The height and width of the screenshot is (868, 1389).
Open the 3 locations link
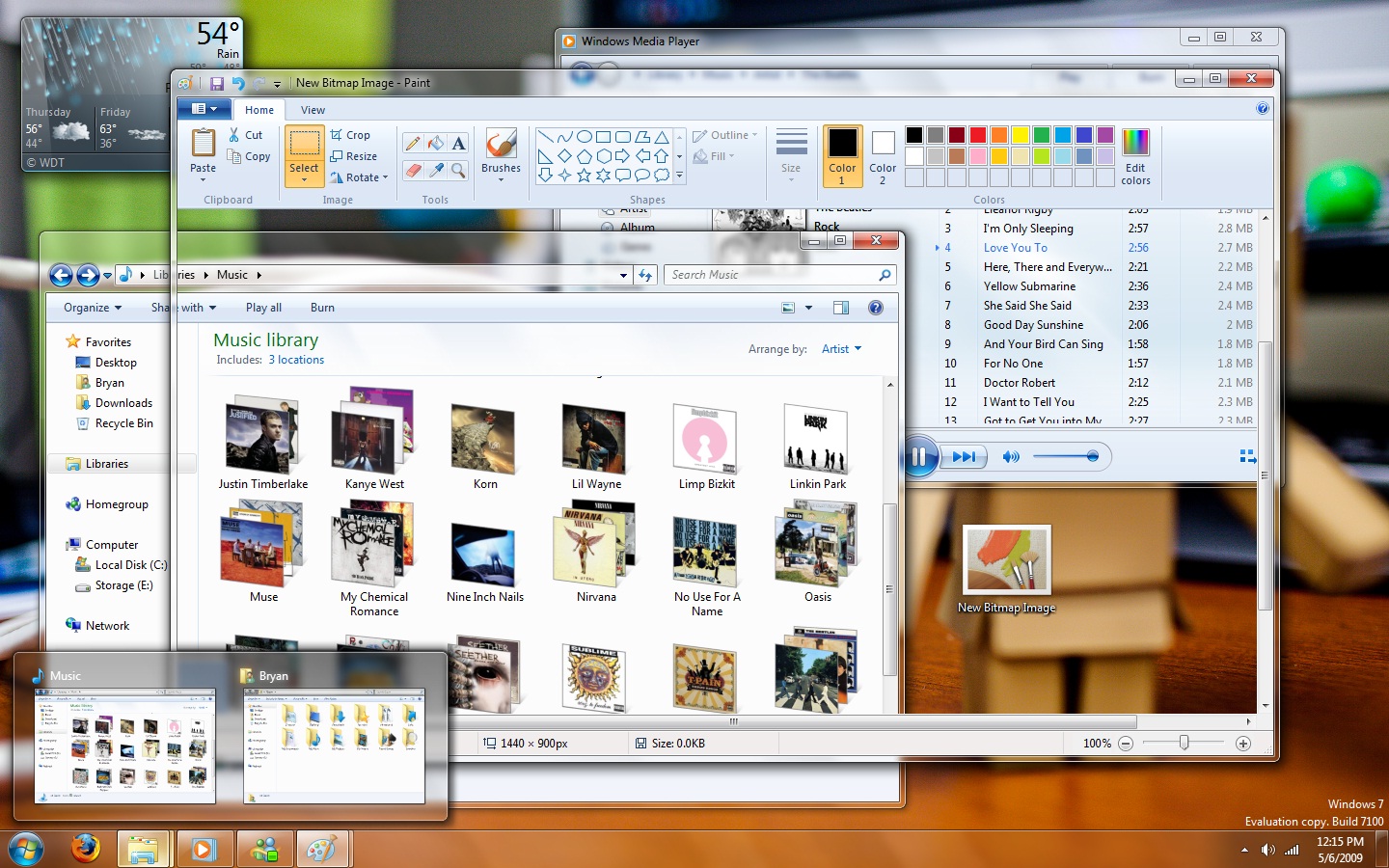coord(296,360)
